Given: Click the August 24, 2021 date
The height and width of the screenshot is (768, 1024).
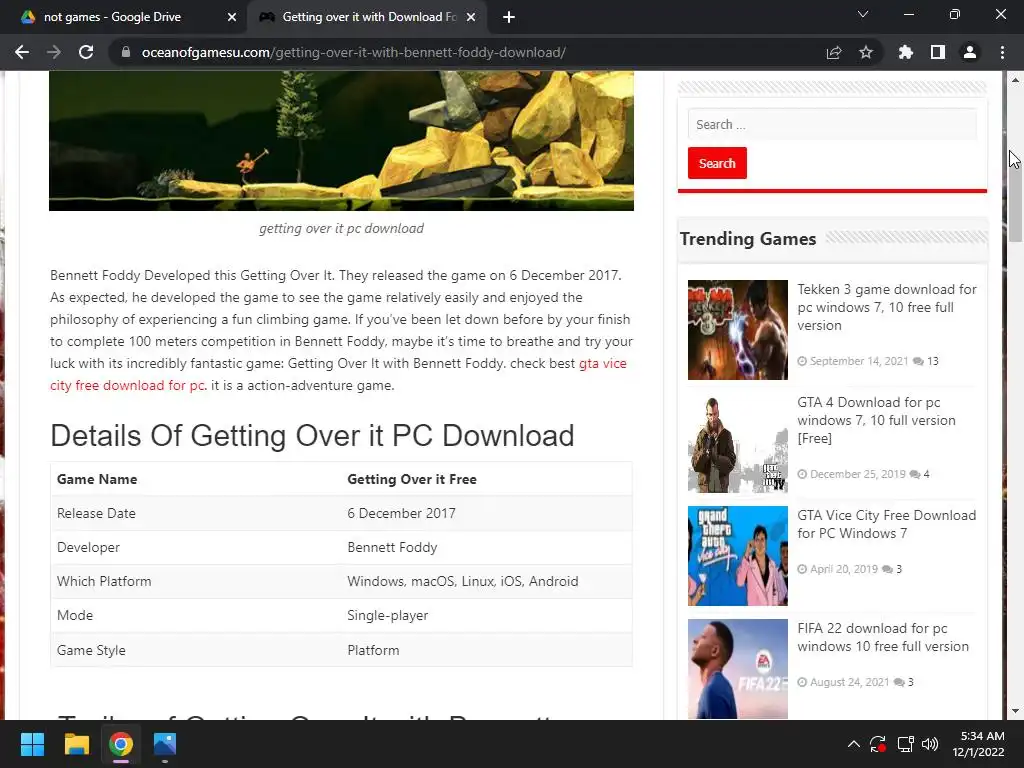Looking at the screenshot, I should 850,682.
